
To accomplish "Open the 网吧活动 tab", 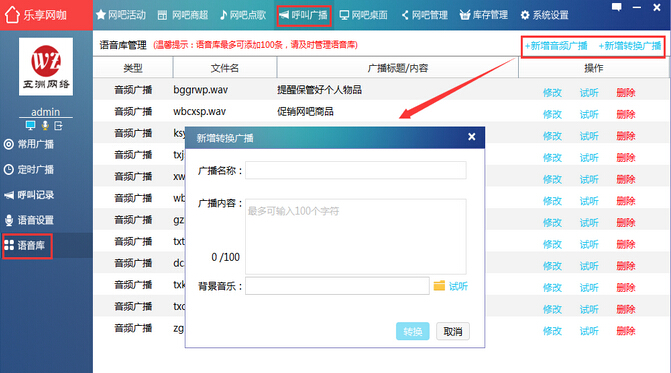I will (x=121, y=15).
